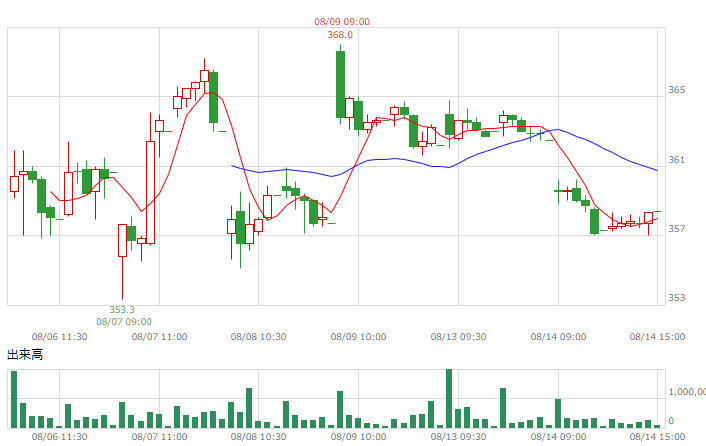
Task: Click price chart date label 08/09 10:00
Action: point(358,337)
